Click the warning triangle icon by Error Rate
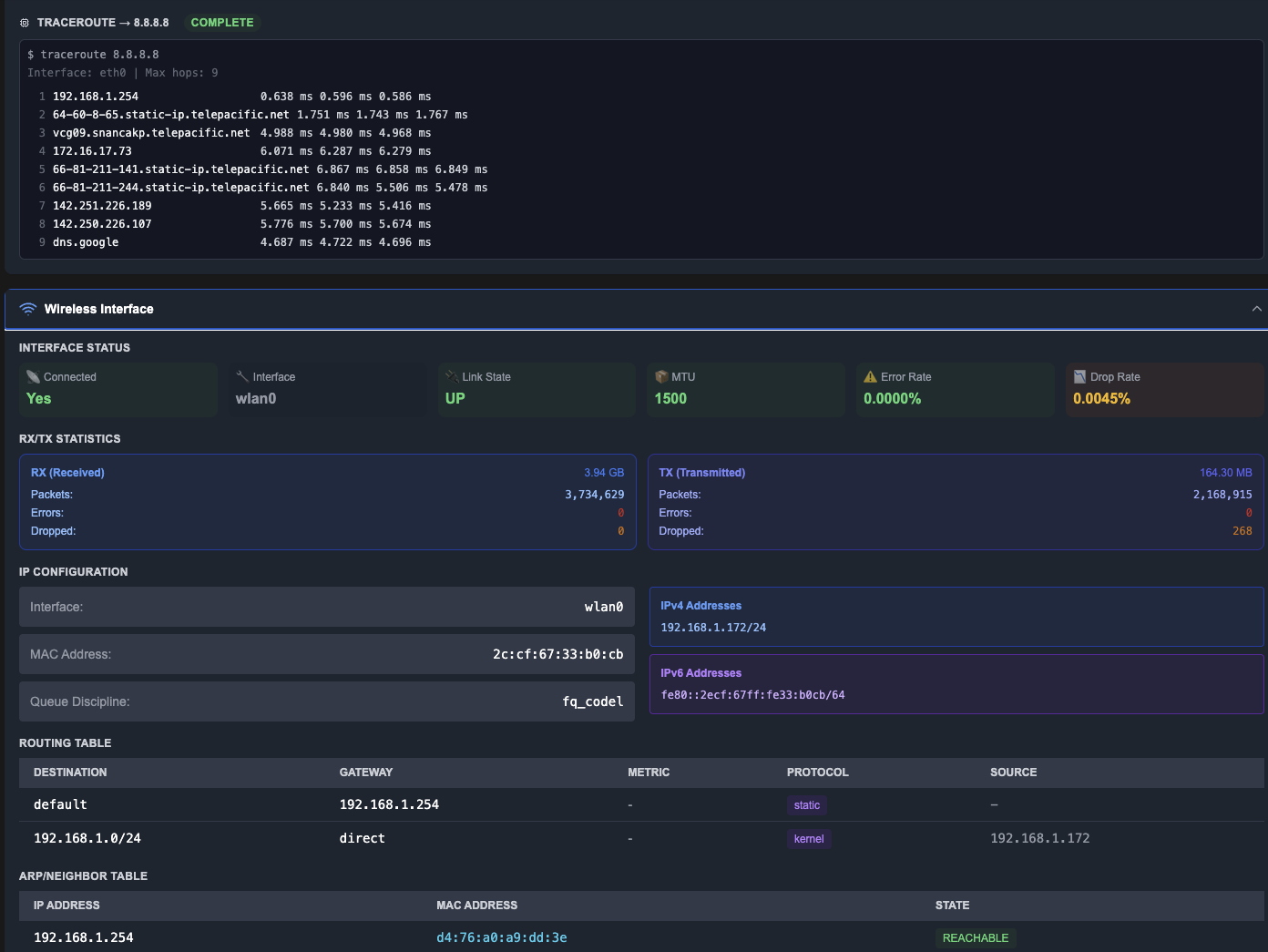Viewport: 1268px width, 952px height. [870, 377]
